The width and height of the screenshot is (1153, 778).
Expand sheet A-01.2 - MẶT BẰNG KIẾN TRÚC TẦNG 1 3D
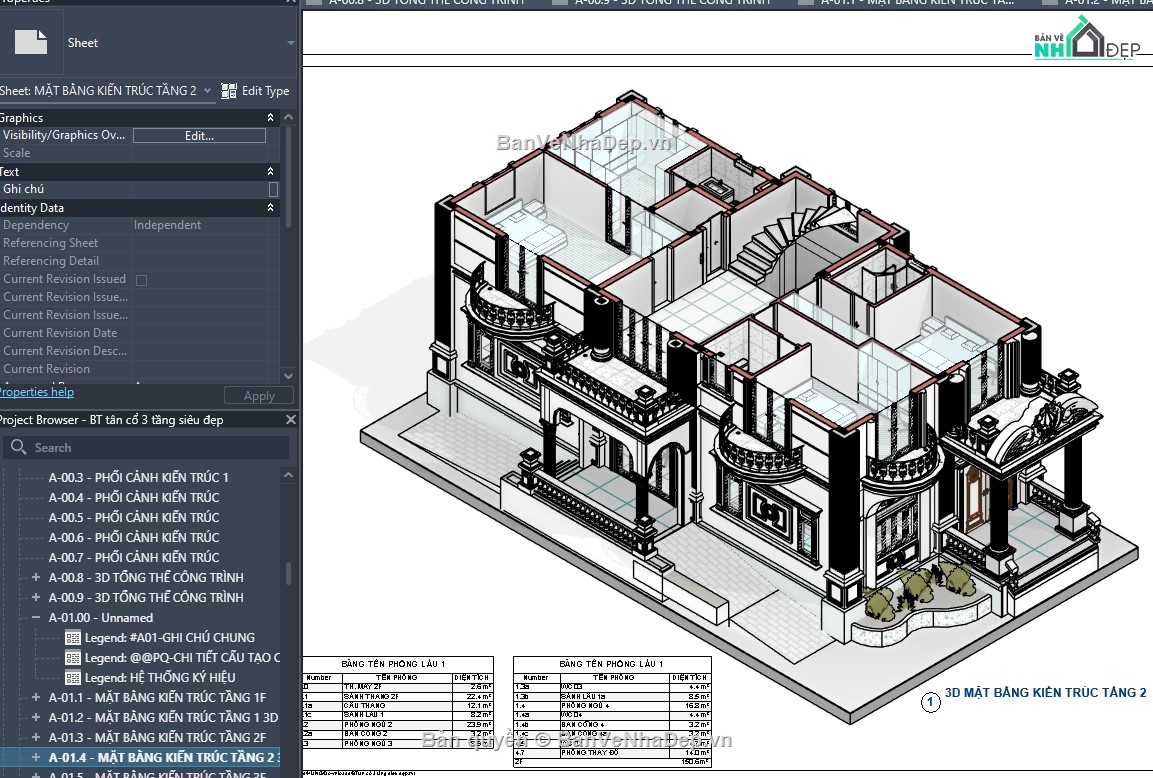35,717
